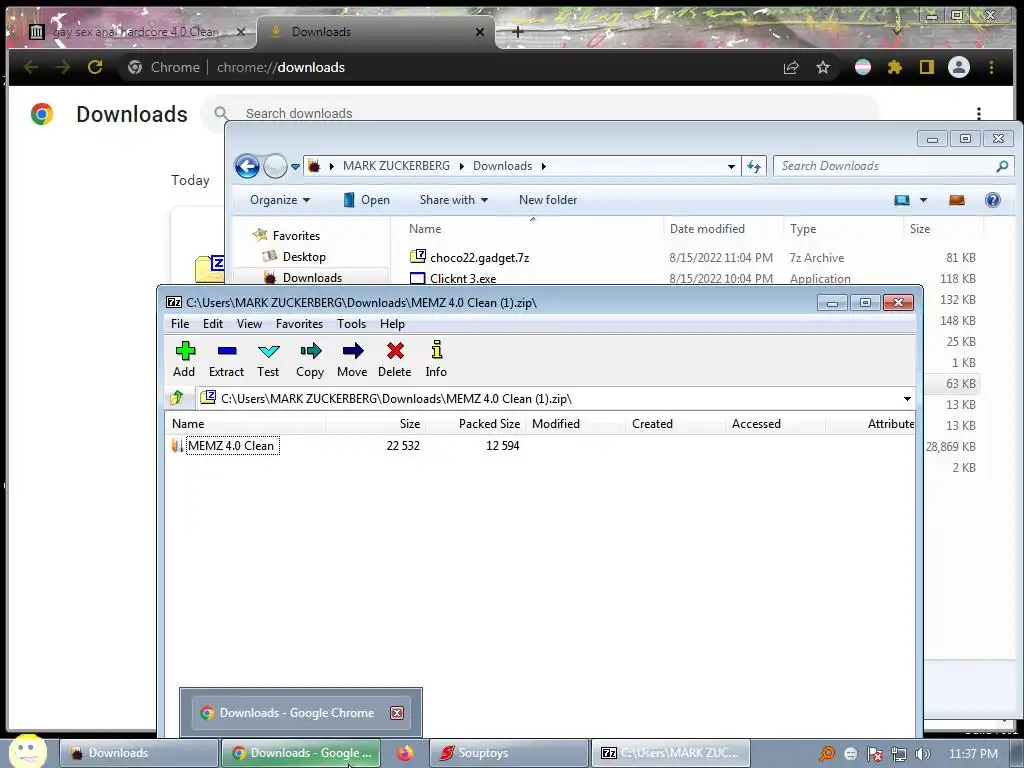Open the Chrome three-dot menu

coord(991,67)
